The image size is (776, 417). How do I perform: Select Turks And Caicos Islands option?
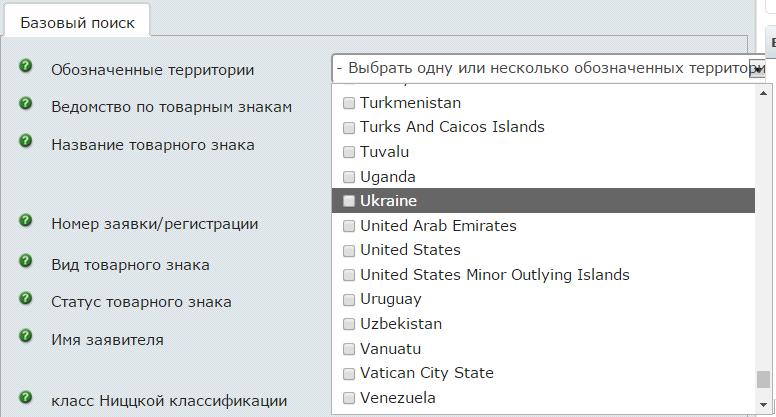click(x=452, y=127)
